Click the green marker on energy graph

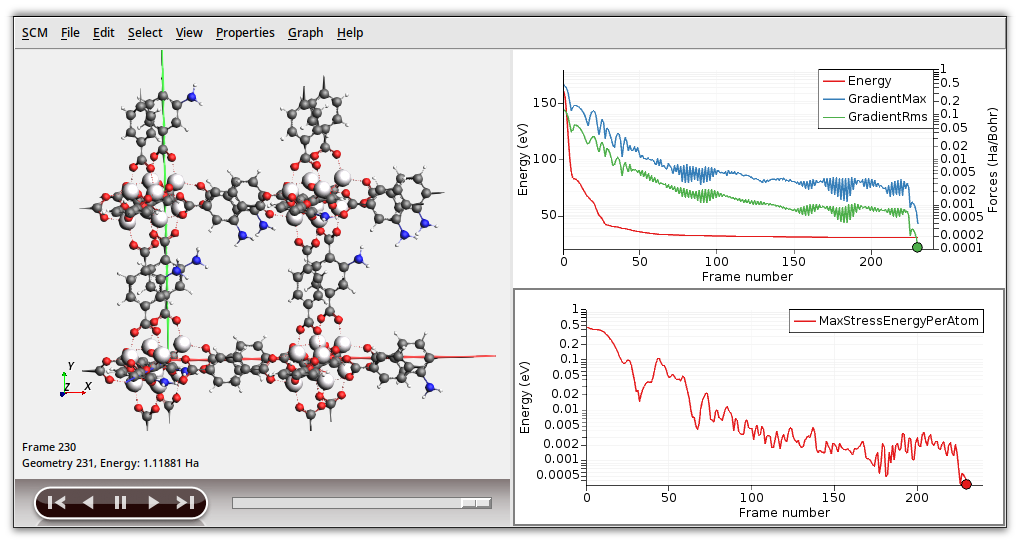point(917,247)
